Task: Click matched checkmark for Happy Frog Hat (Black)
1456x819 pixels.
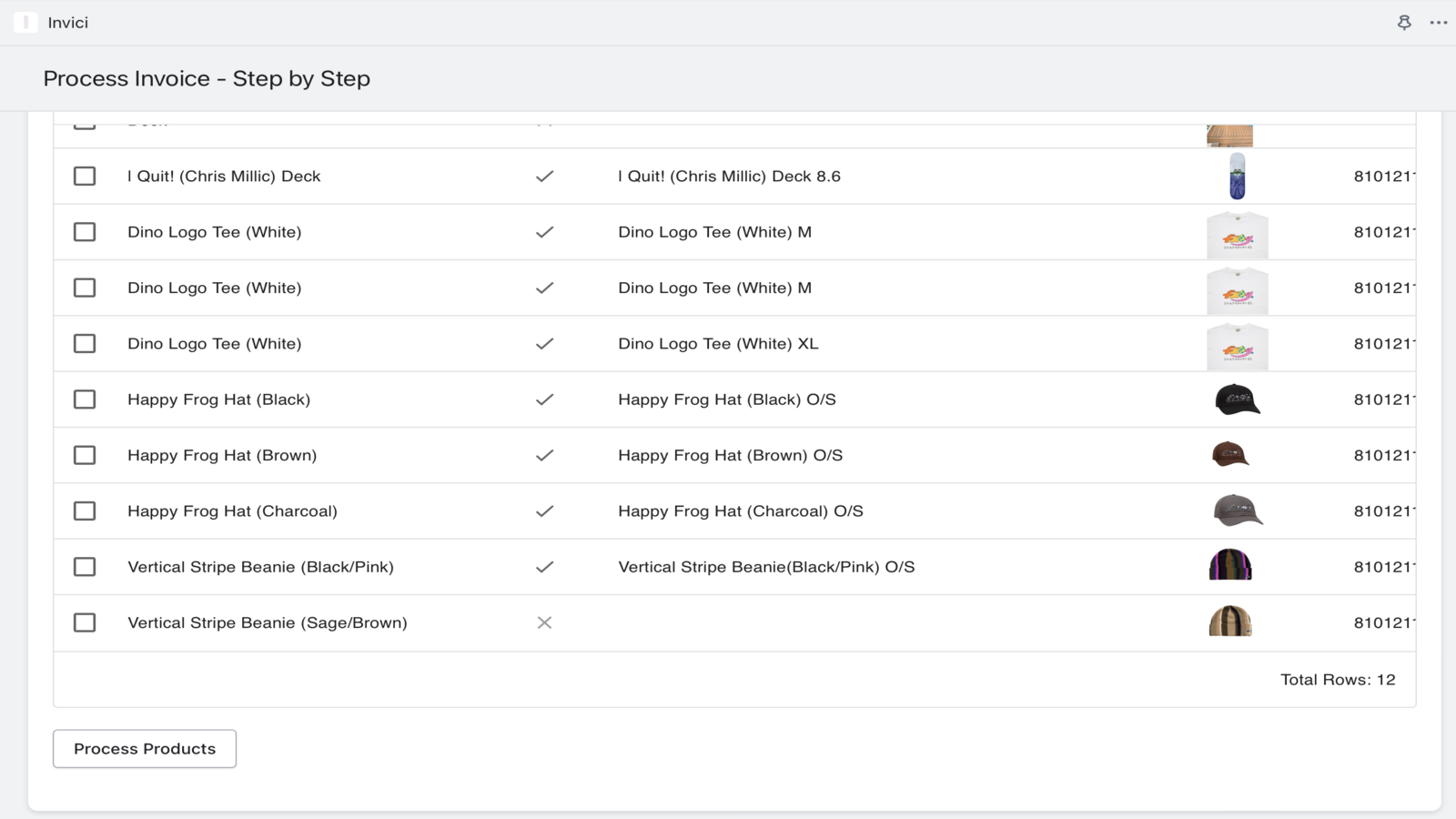Action: click(x=544, y=399)
